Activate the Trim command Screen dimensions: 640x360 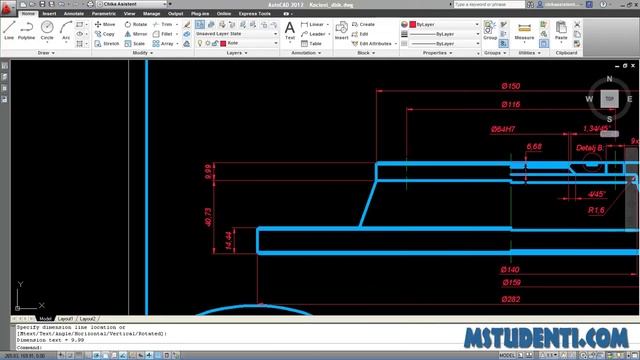163,24
